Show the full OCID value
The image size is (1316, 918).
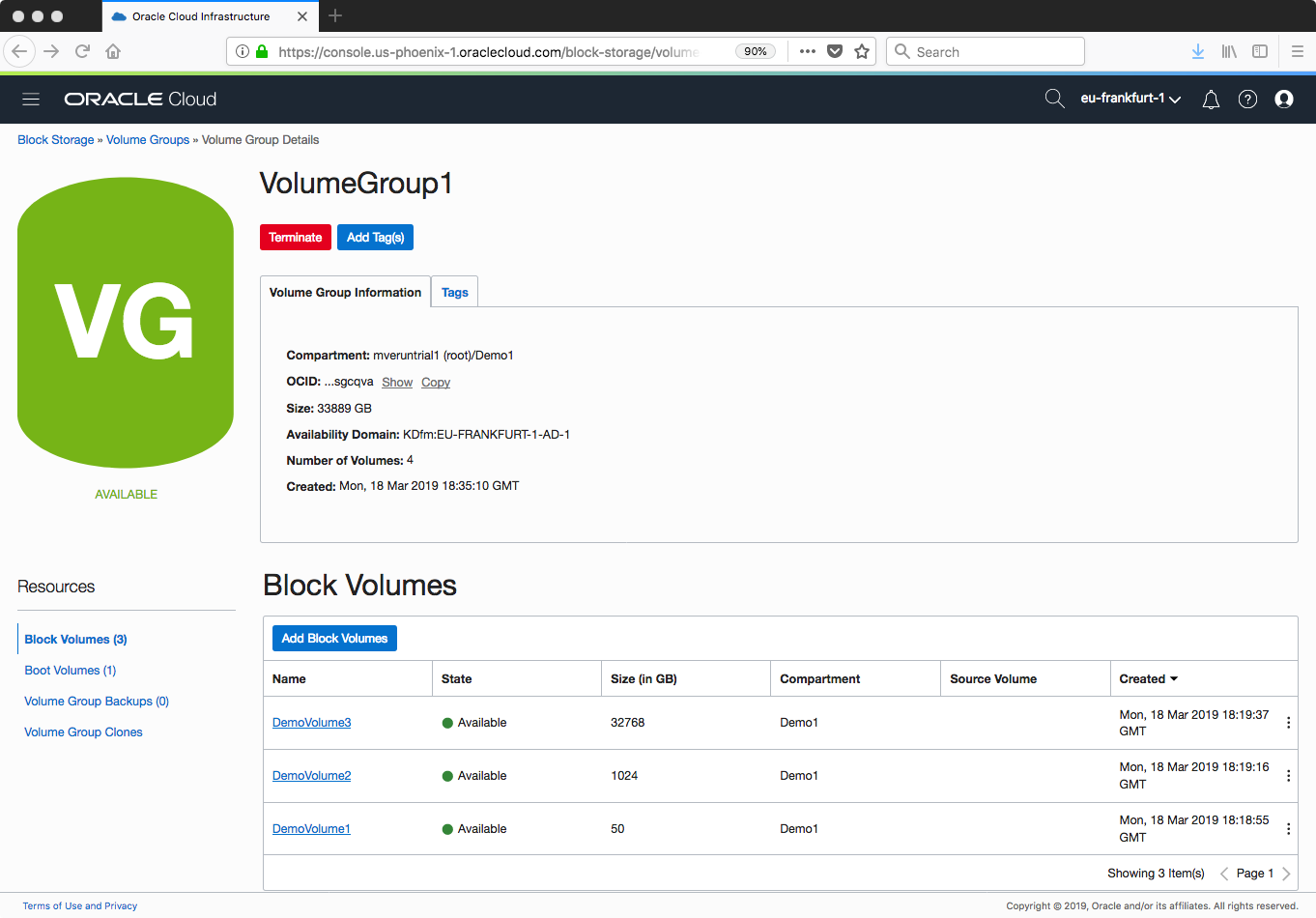coord(397,383)
